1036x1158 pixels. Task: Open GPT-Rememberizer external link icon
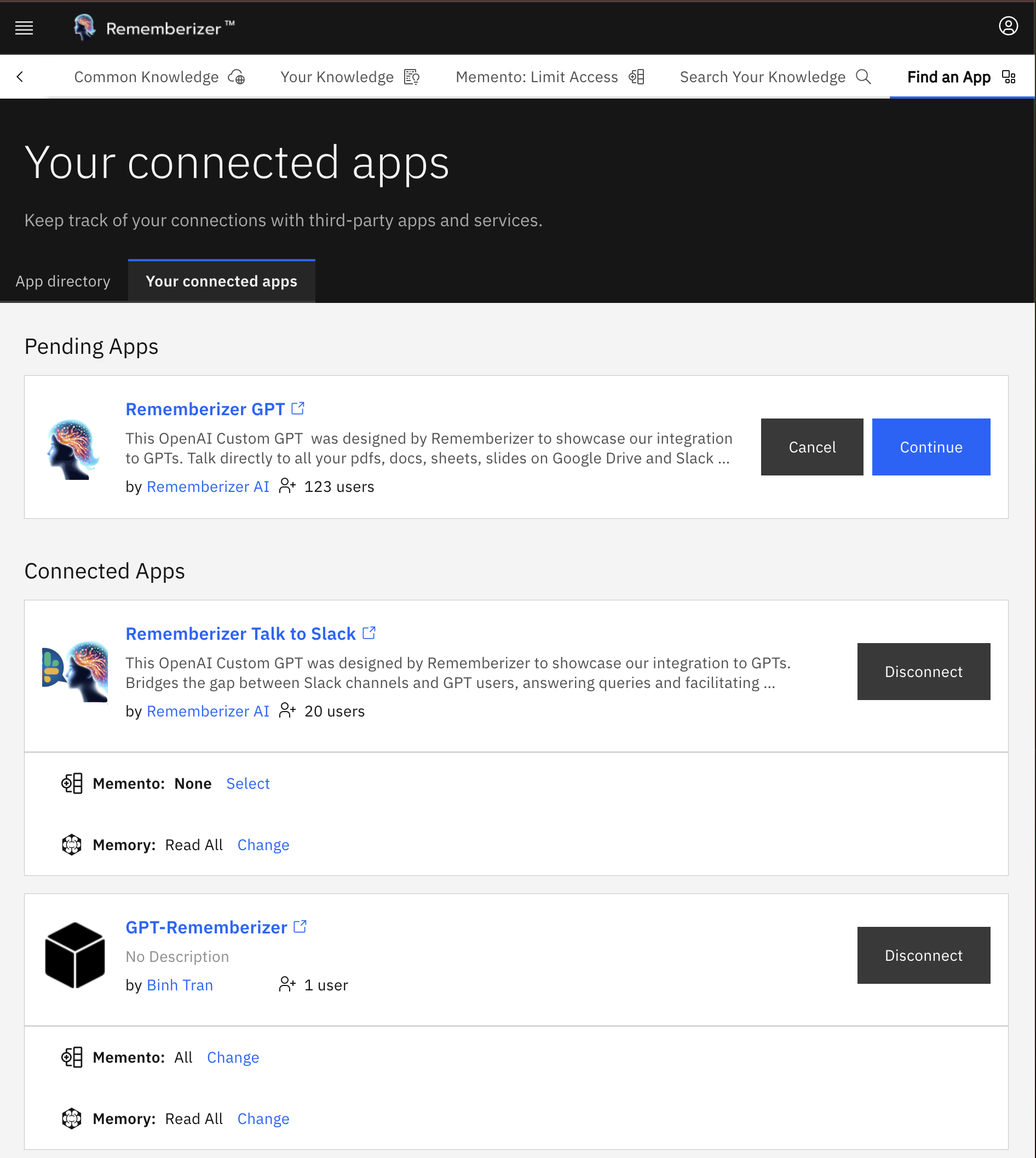[300, 926]
